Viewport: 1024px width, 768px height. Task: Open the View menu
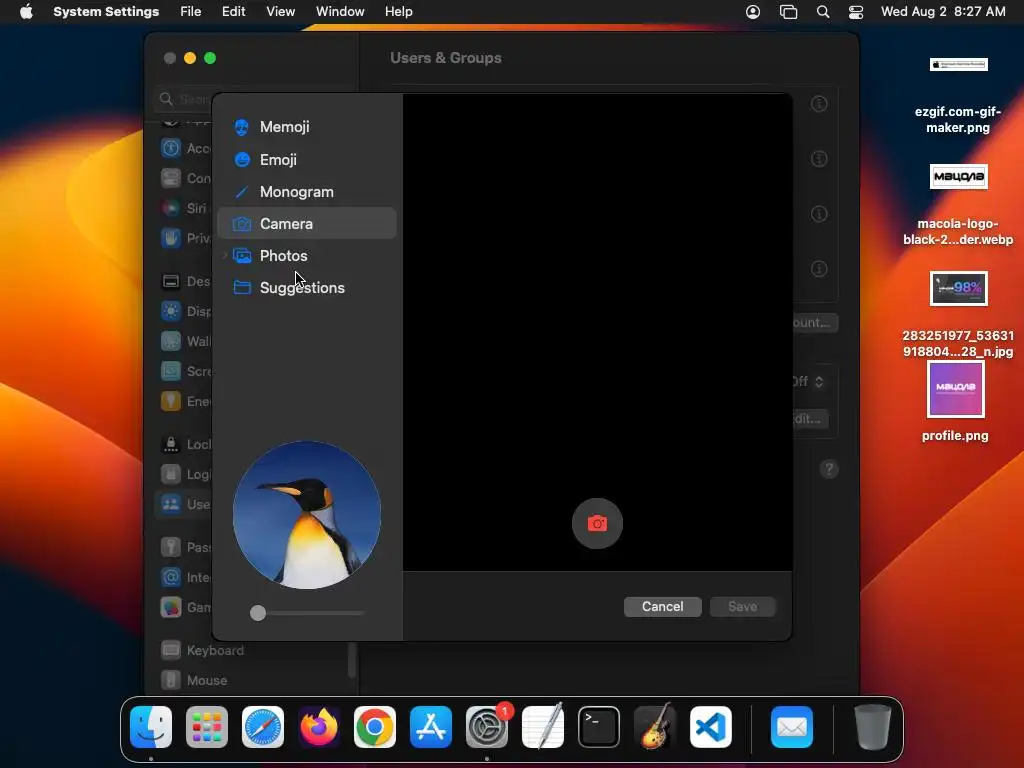coord(280,12)
